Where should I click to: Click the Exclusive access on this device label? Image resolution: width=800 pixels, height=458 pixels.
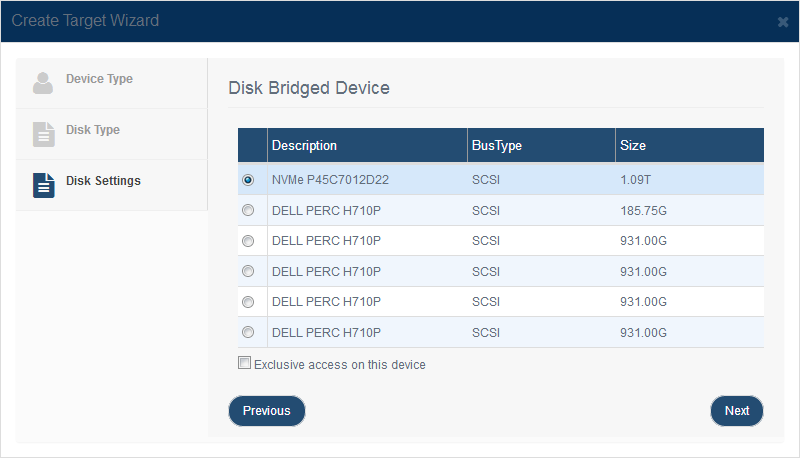[x=340, y=365]
